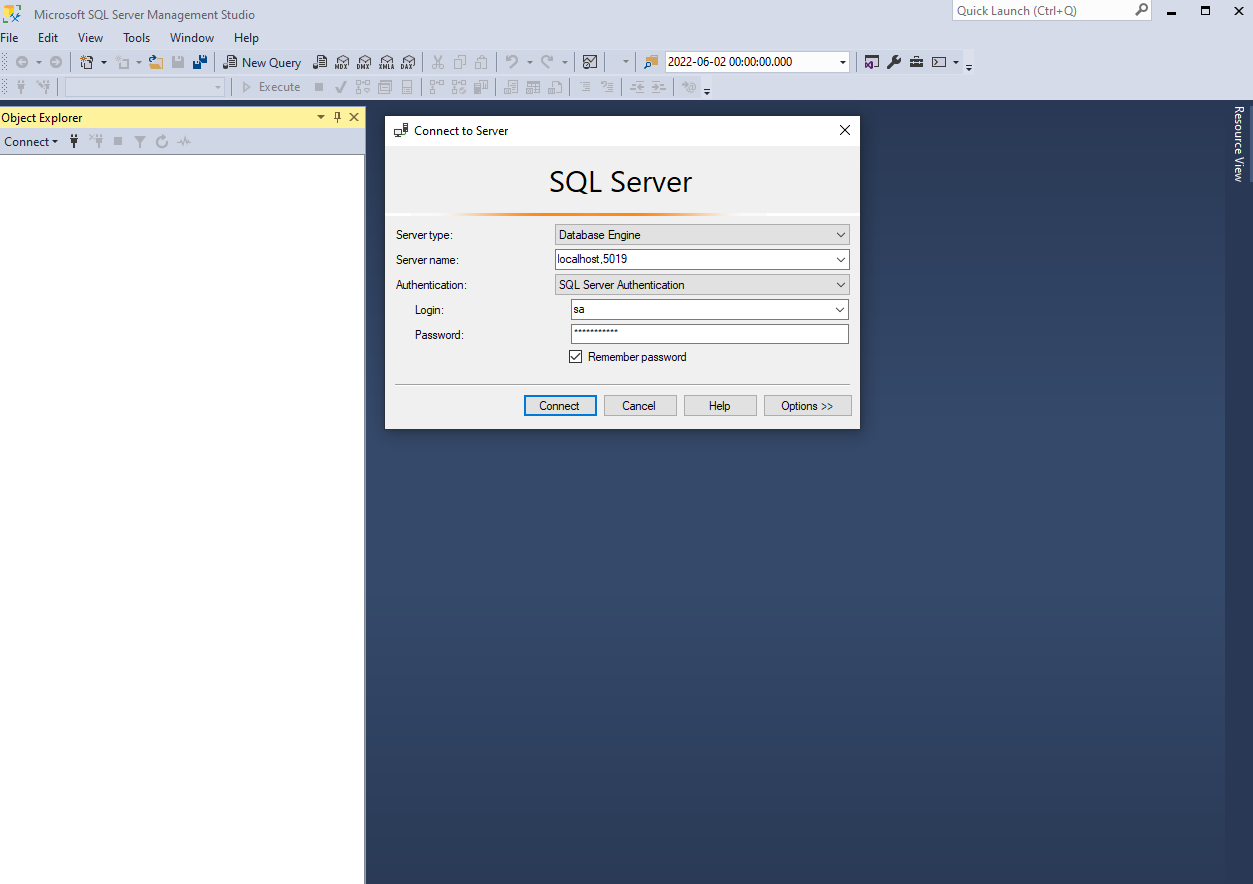Image resolution: width=1253 pixels, height=884 pixels.
Task: Click the Copy icon in toolbar
Action: [x=459, y=62]
